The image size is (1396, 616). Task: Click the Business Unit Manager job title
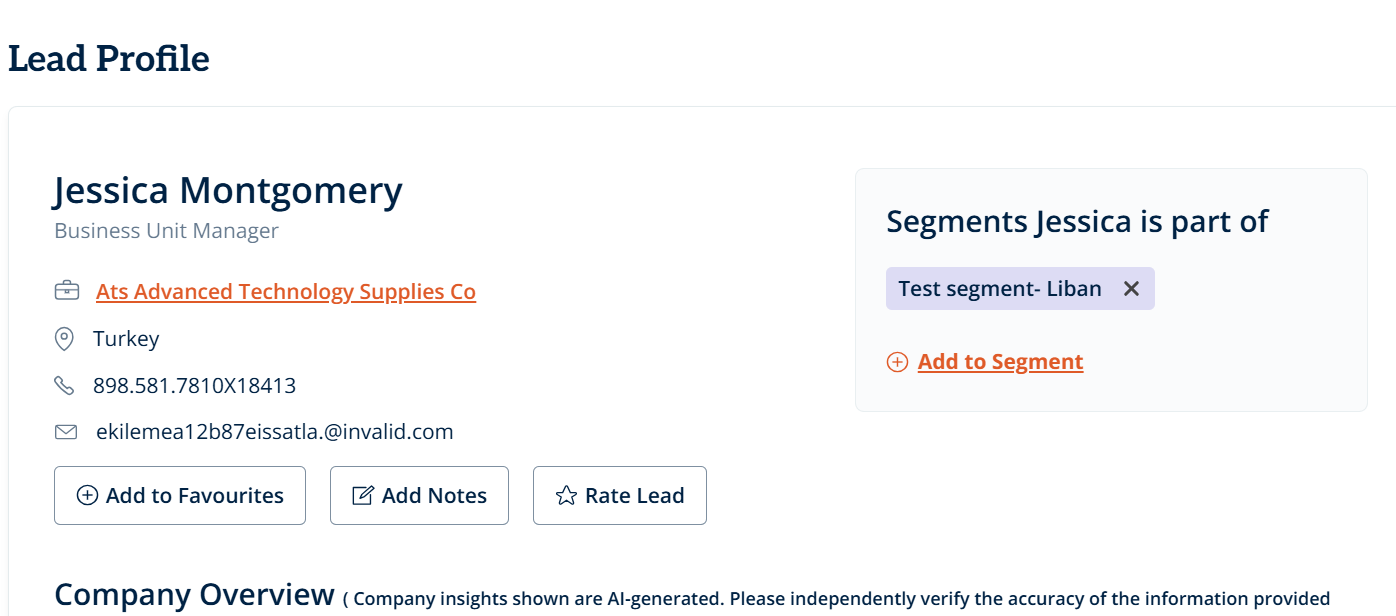[x=166, y=231]
